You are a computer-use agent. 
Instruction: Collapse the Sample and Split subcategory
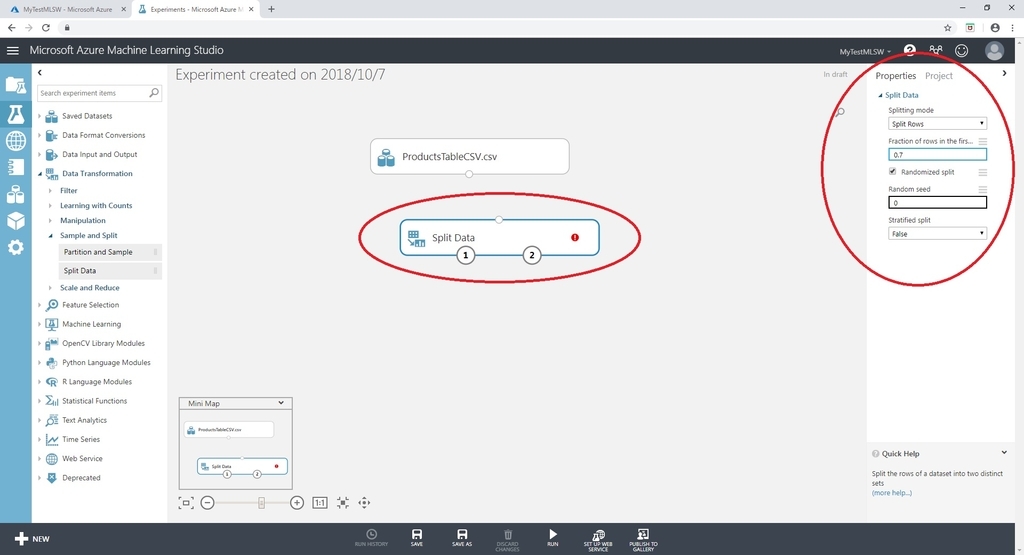point(50,236)
